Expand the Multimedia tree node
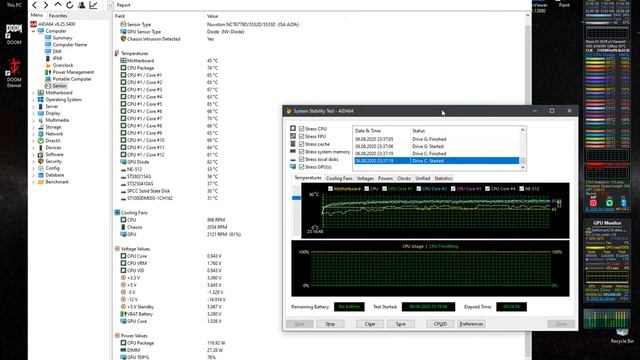 33,120
